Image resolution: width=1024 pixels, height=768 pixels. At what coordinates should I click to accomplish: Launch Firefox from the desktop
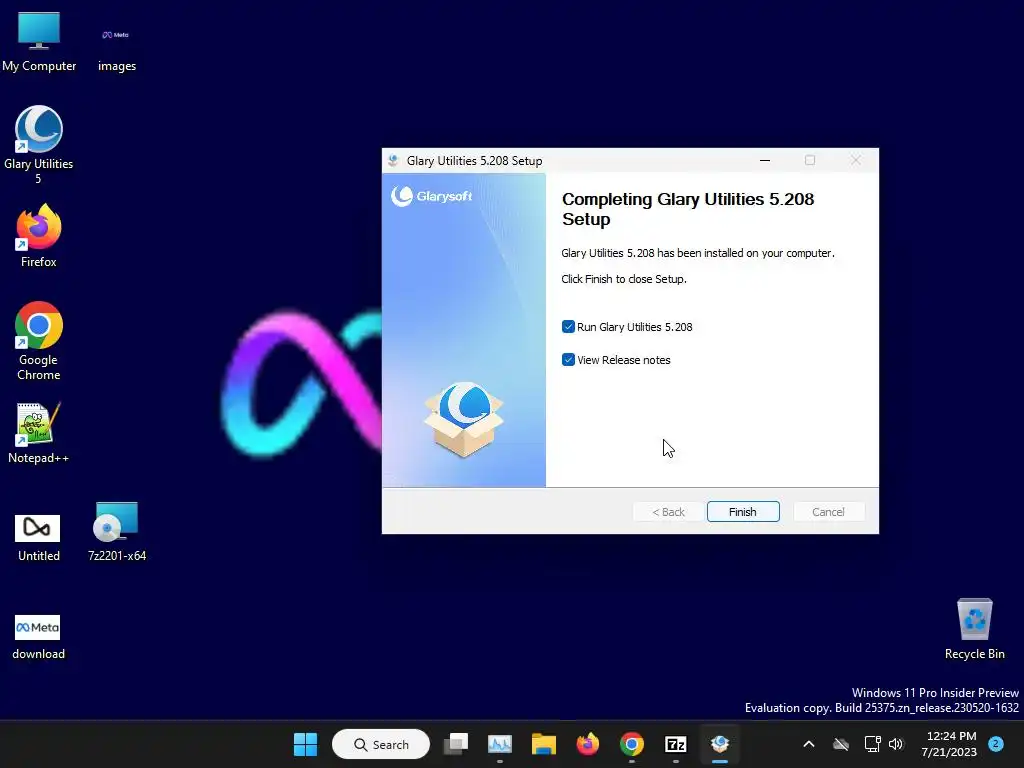coord(39,235)
